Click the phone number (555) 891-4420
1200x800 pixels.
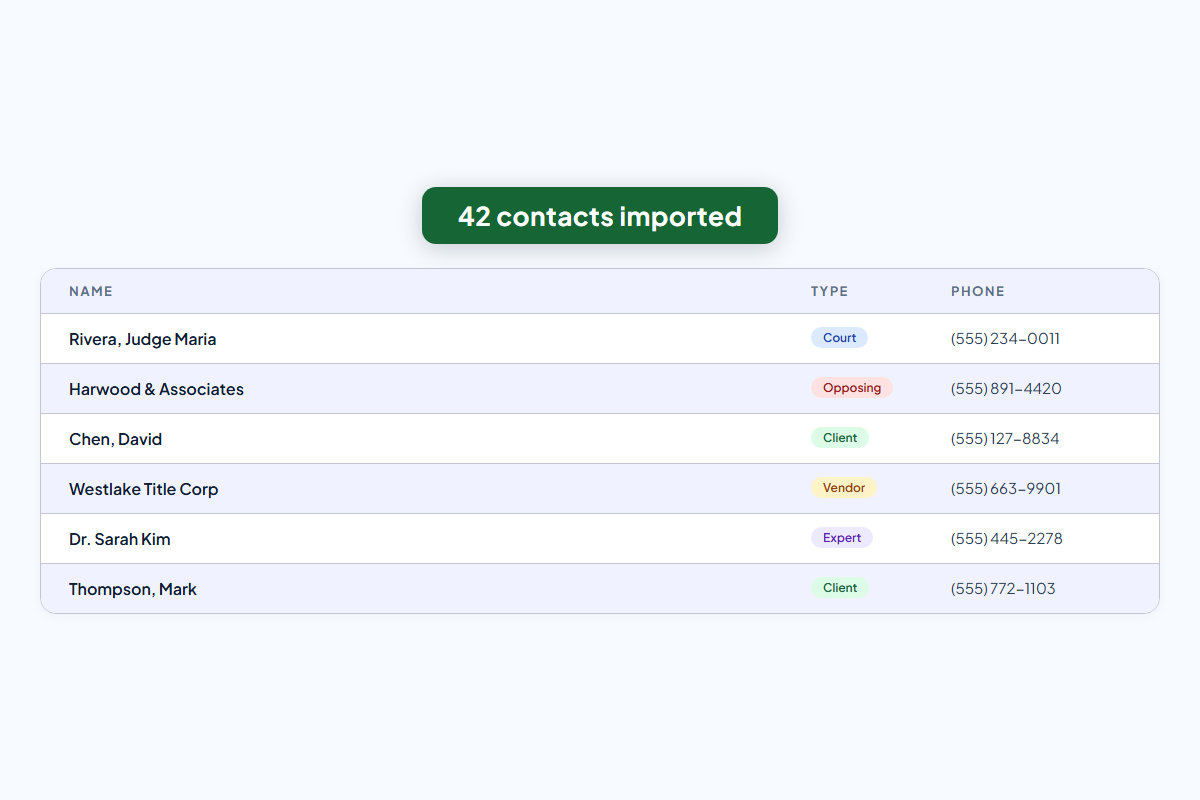tap(1006, 389)
